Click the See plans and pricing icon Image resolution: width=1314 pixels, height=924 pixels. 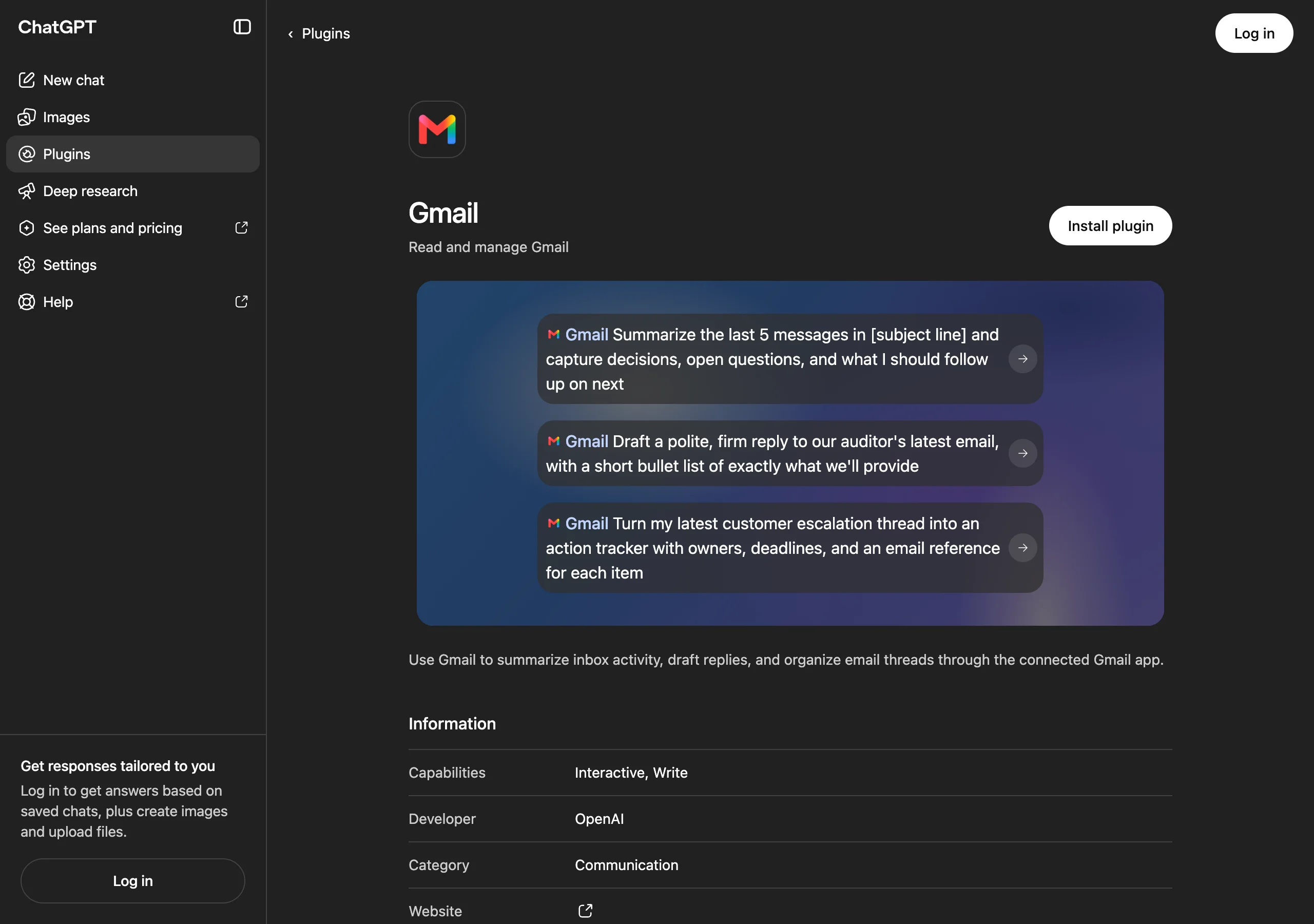(x=26, y=228)
